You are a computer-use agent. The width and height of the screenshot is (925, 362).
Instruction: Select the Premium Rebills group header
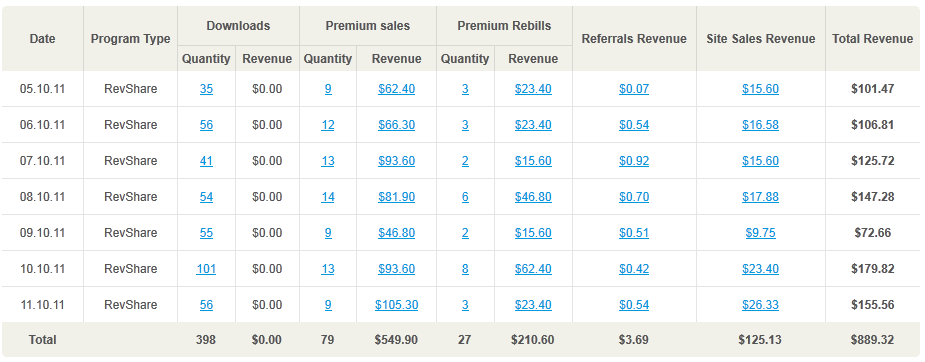pos(504,26)
